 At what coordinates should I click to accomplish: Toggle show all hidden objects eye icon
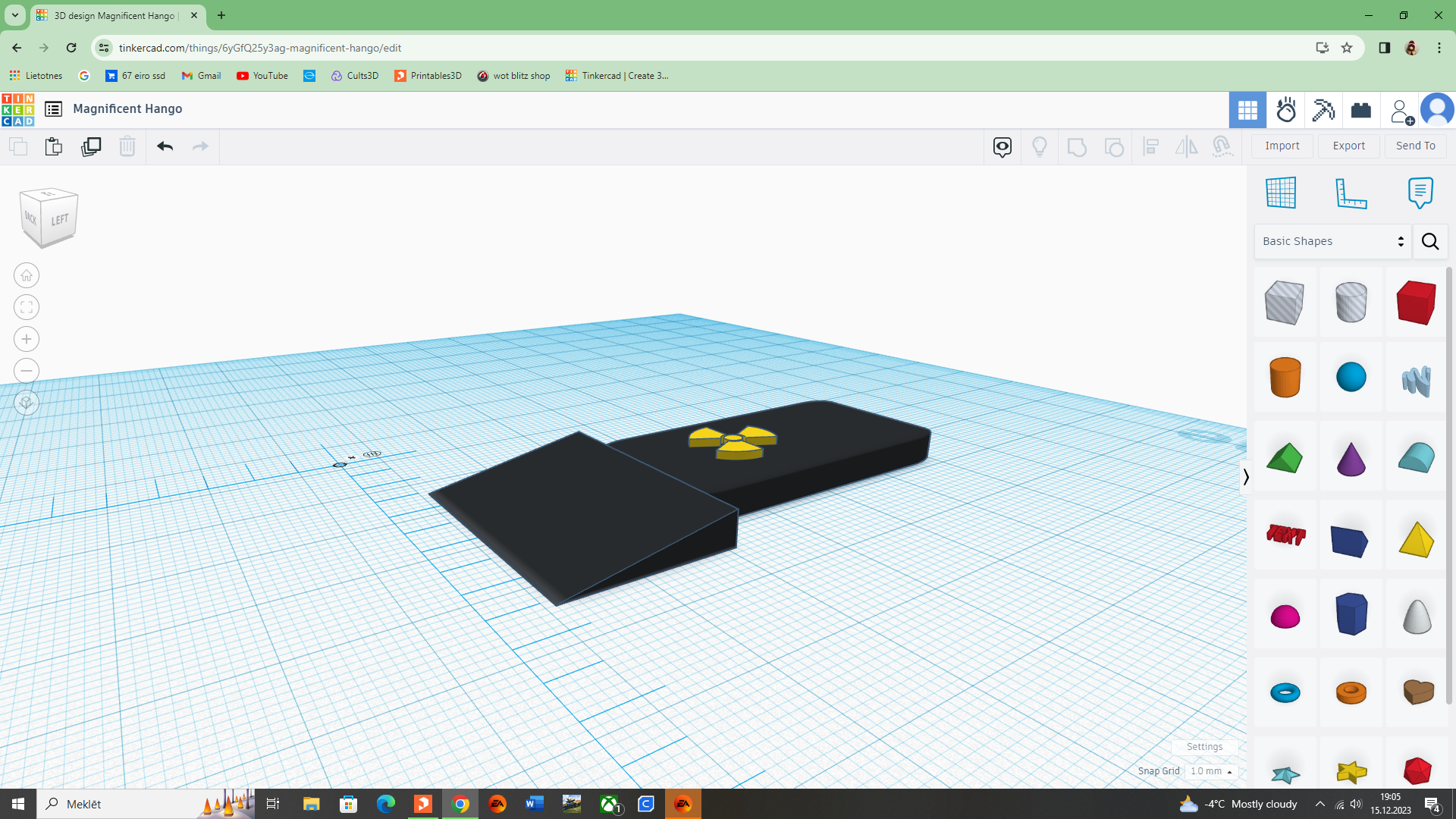coord(1003,146)
